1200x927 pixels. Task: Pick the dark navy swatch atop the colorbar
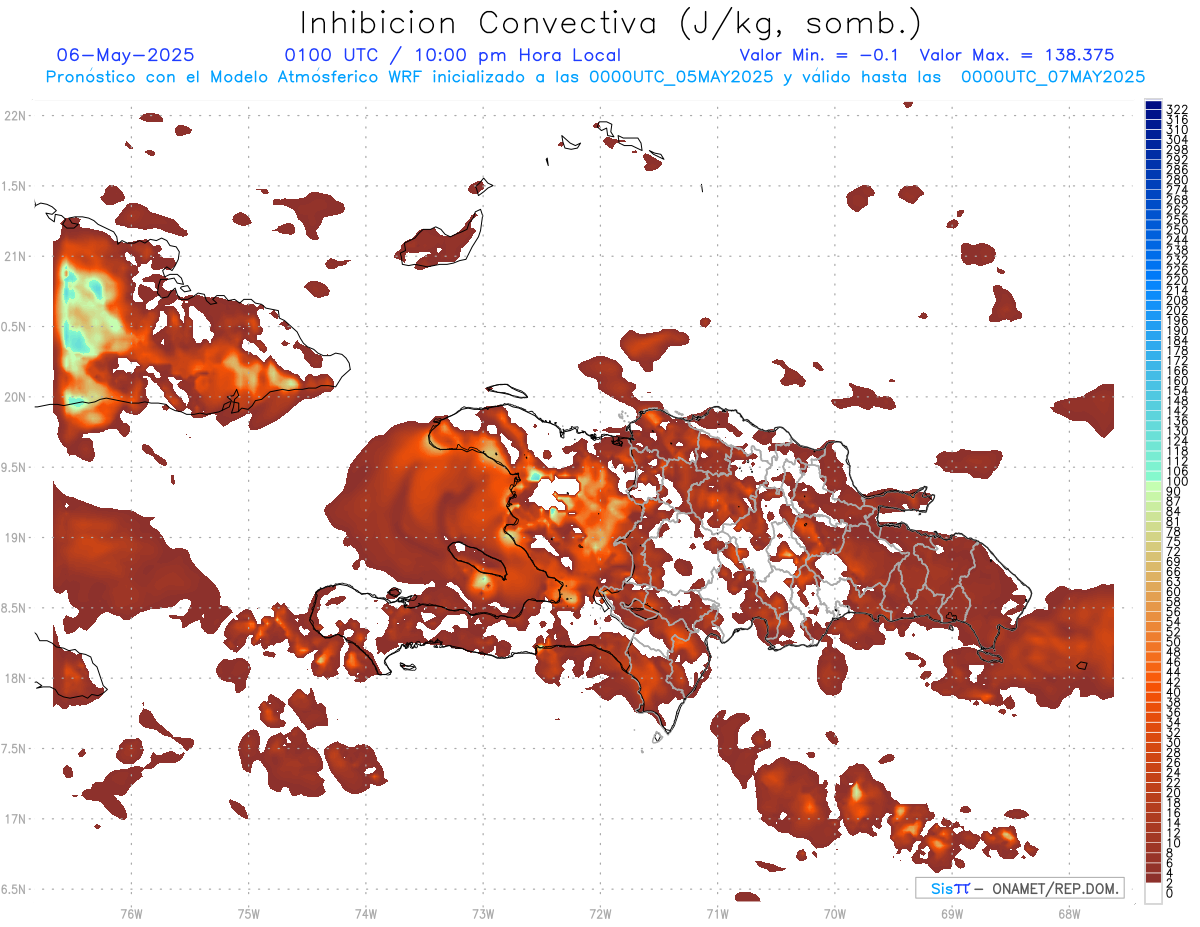tap(1153, 105)
